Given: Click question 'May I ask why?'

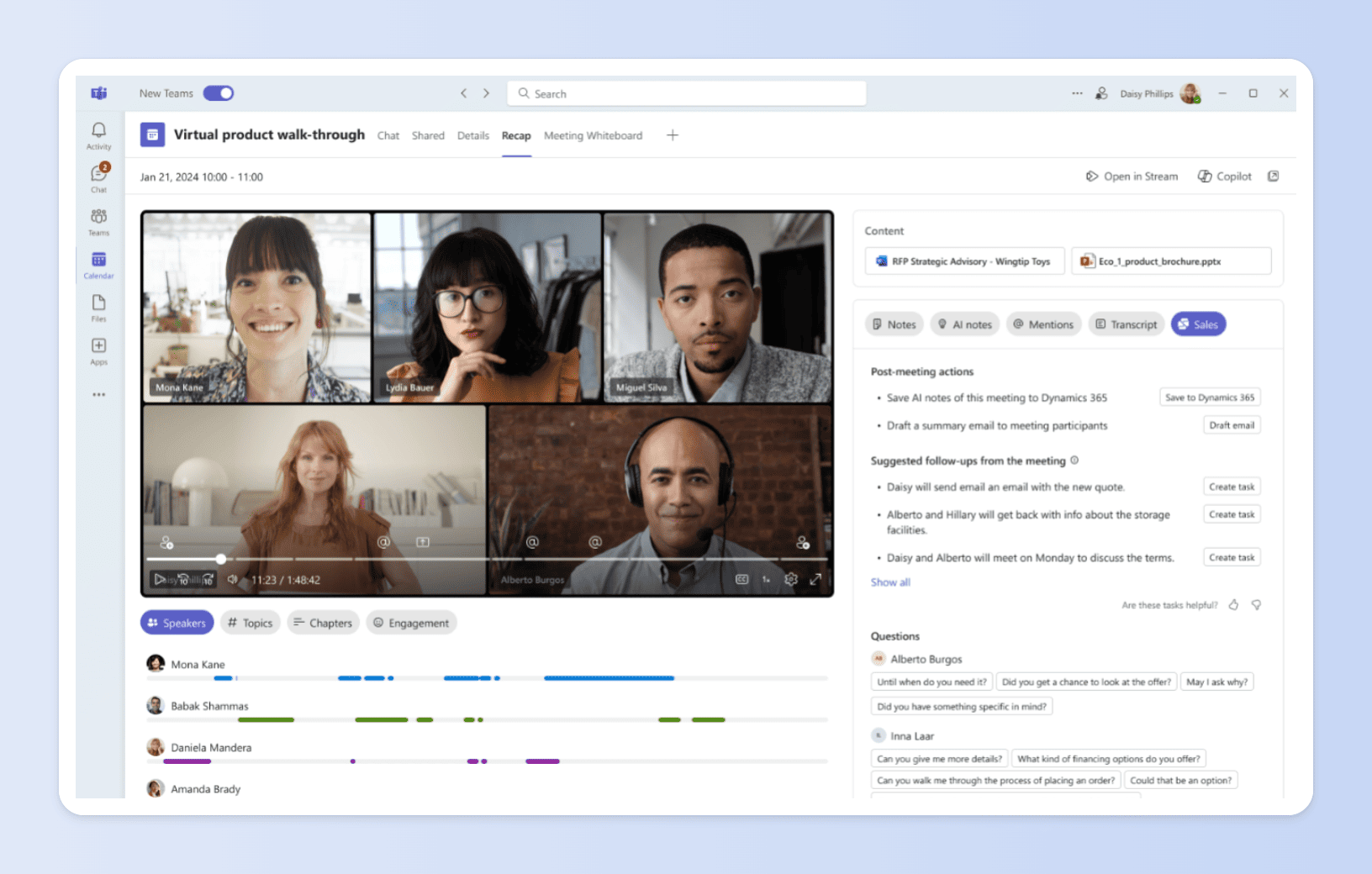Looking at the screenshot, I should 1216,682.
